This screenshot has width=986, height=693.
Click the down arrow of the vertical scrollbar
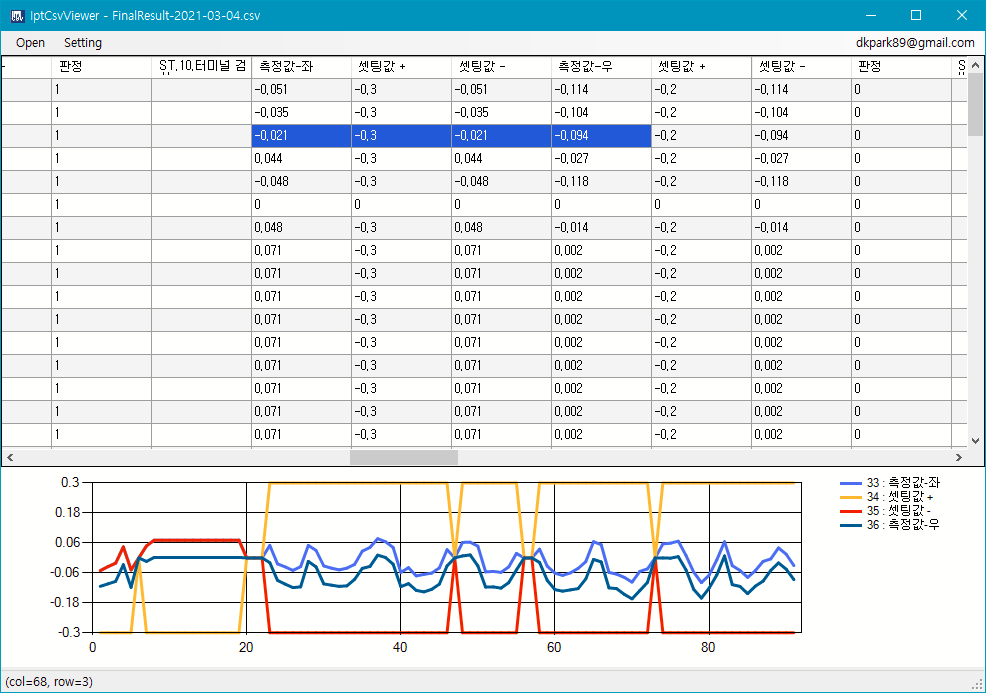pyautogui.click(x=975, y=440)
